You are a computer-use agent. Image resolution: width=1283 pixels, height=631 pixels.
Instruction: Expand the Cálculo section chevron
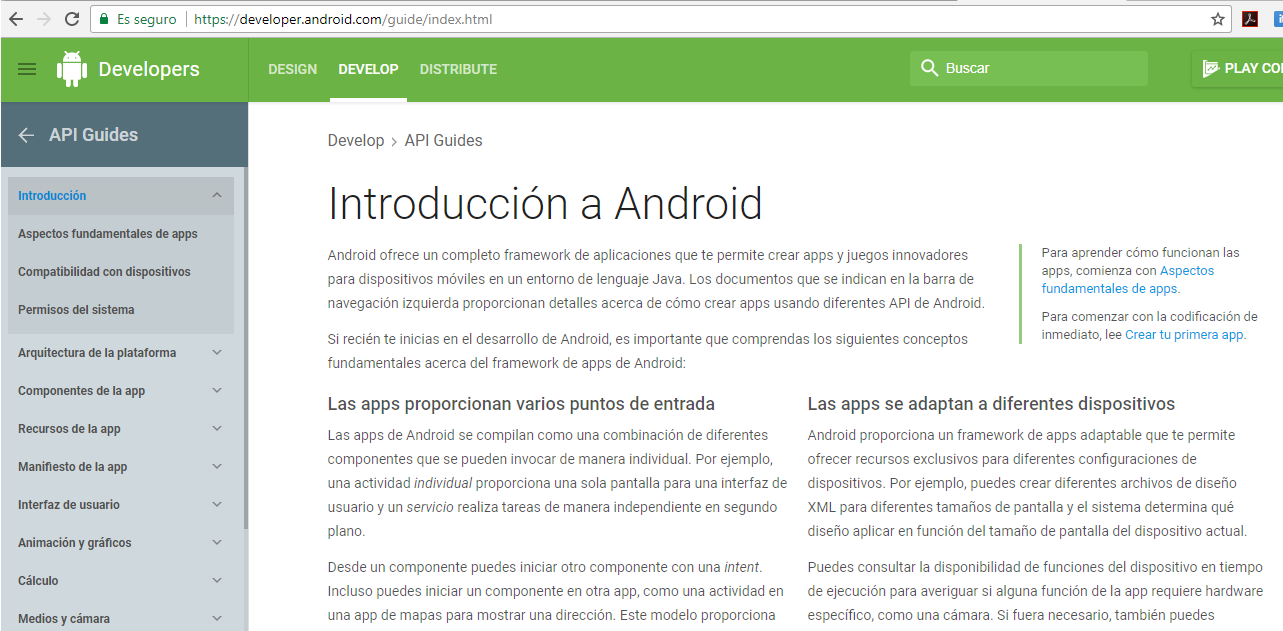pyautogui.click(x=217, y=580)
